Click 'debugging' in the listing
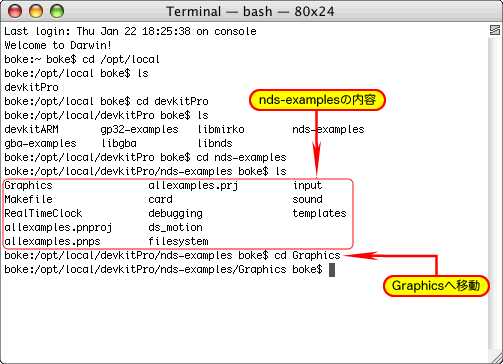 (x=175, y=213)
